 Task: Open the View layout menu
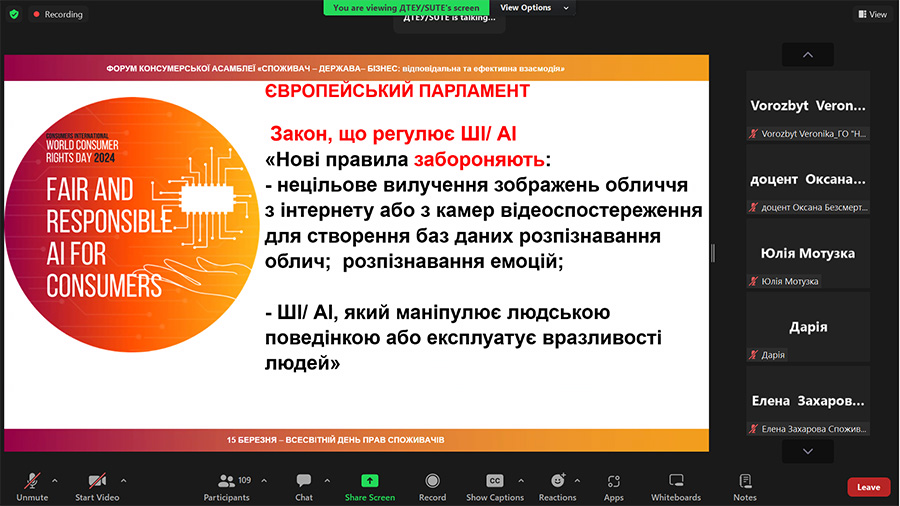click(872, 14)
